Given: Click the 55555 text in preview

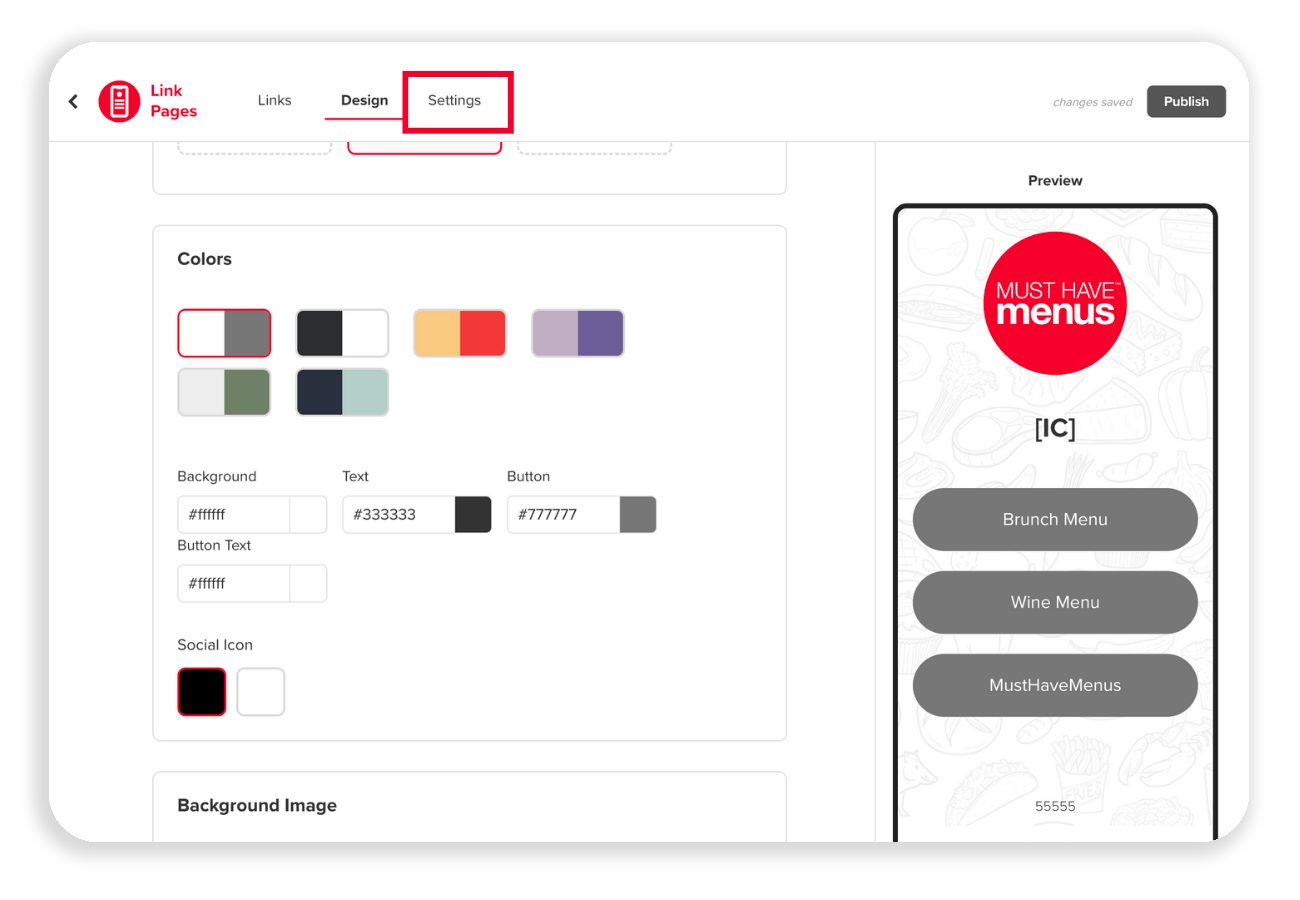Looking at the screenshot, I should point(1055,805).
